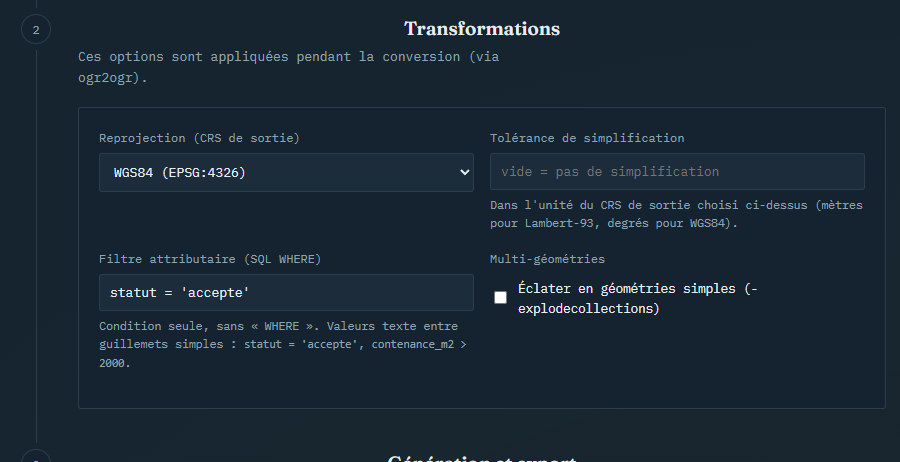The width and height of the screenshot is (900, 462).
Task: Select the 'Tolérance de simplification' label
Action: [x=587, y=138]
